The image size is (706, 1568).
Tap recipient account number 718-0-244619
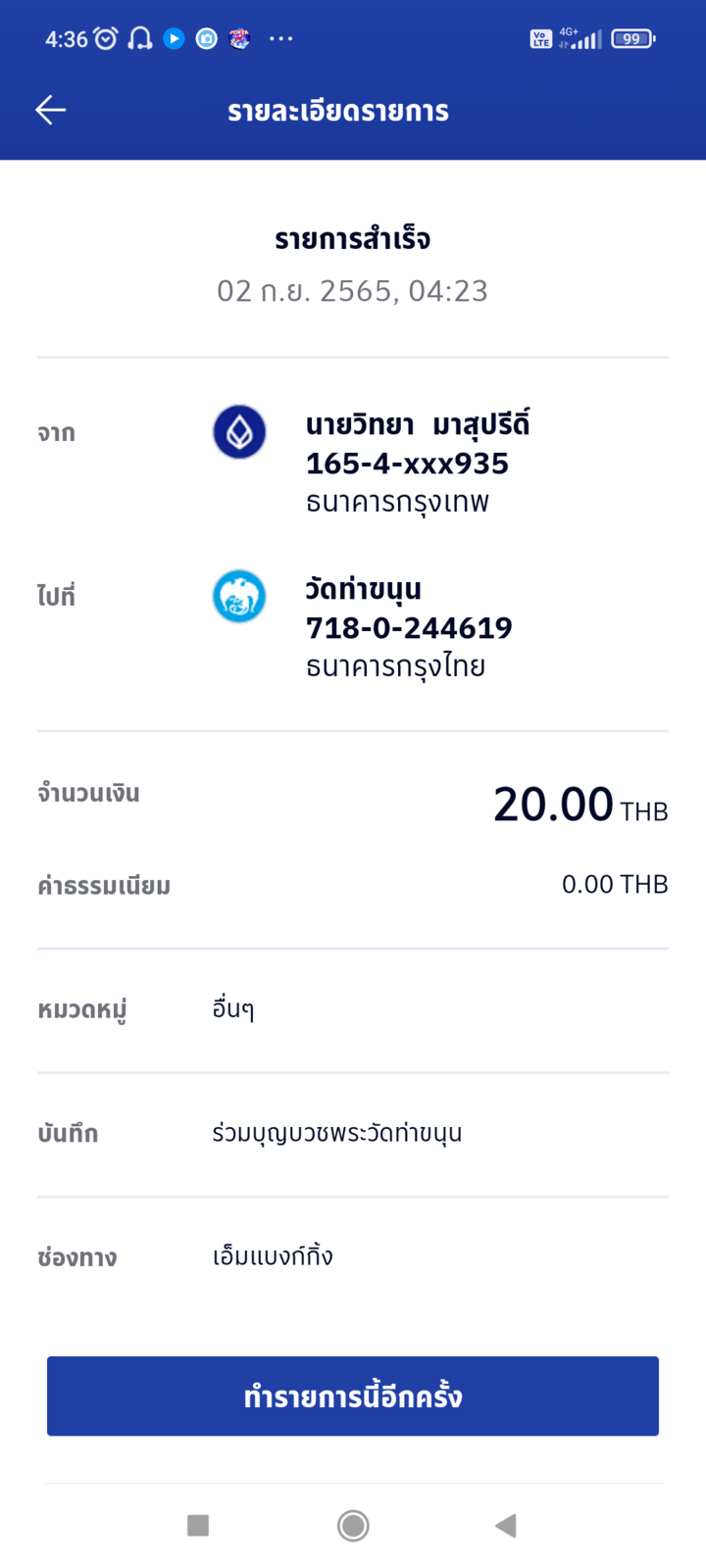409,627
